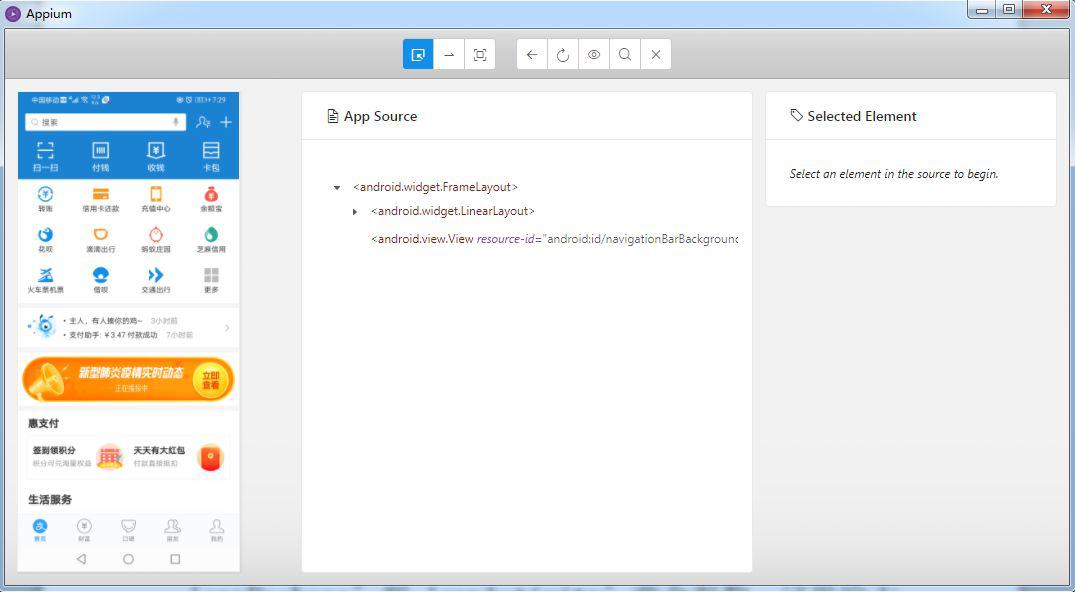Click the 惠支付 section heading
1075x592 pixels.
43,423
